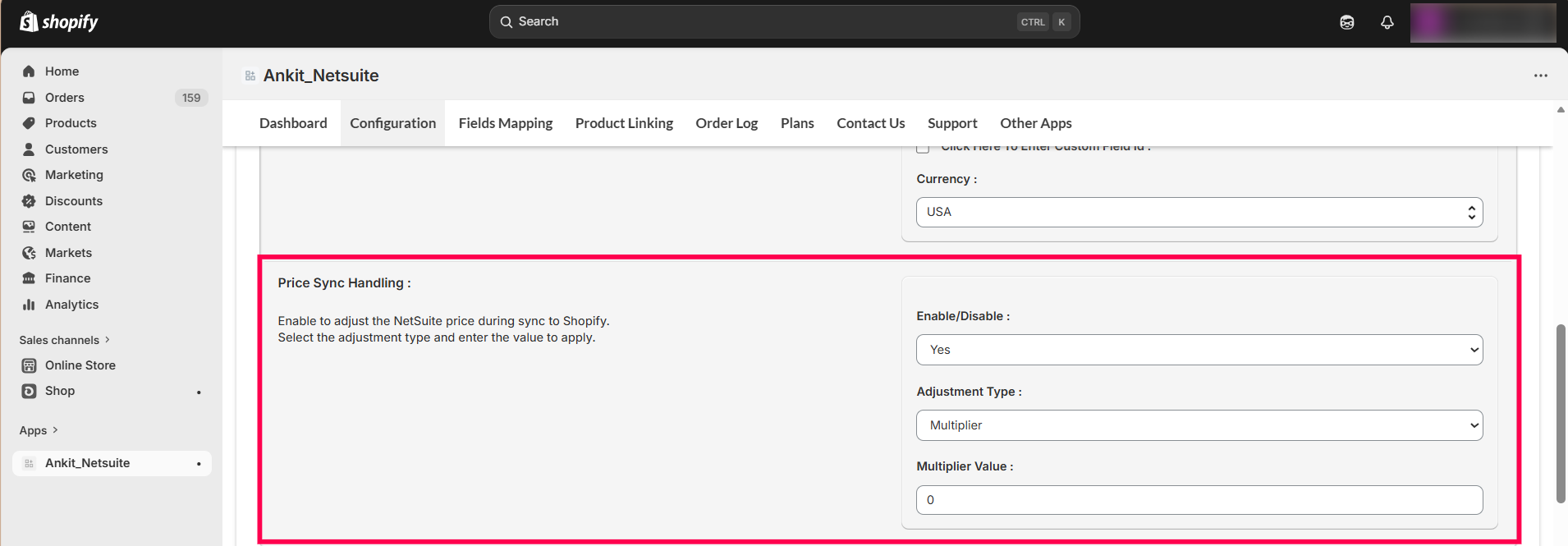The width and height of the screenshot is (1568, 546).
Task: Click the Home icon in sidebar
Action: pyautogui.click(x=29, y=71)
